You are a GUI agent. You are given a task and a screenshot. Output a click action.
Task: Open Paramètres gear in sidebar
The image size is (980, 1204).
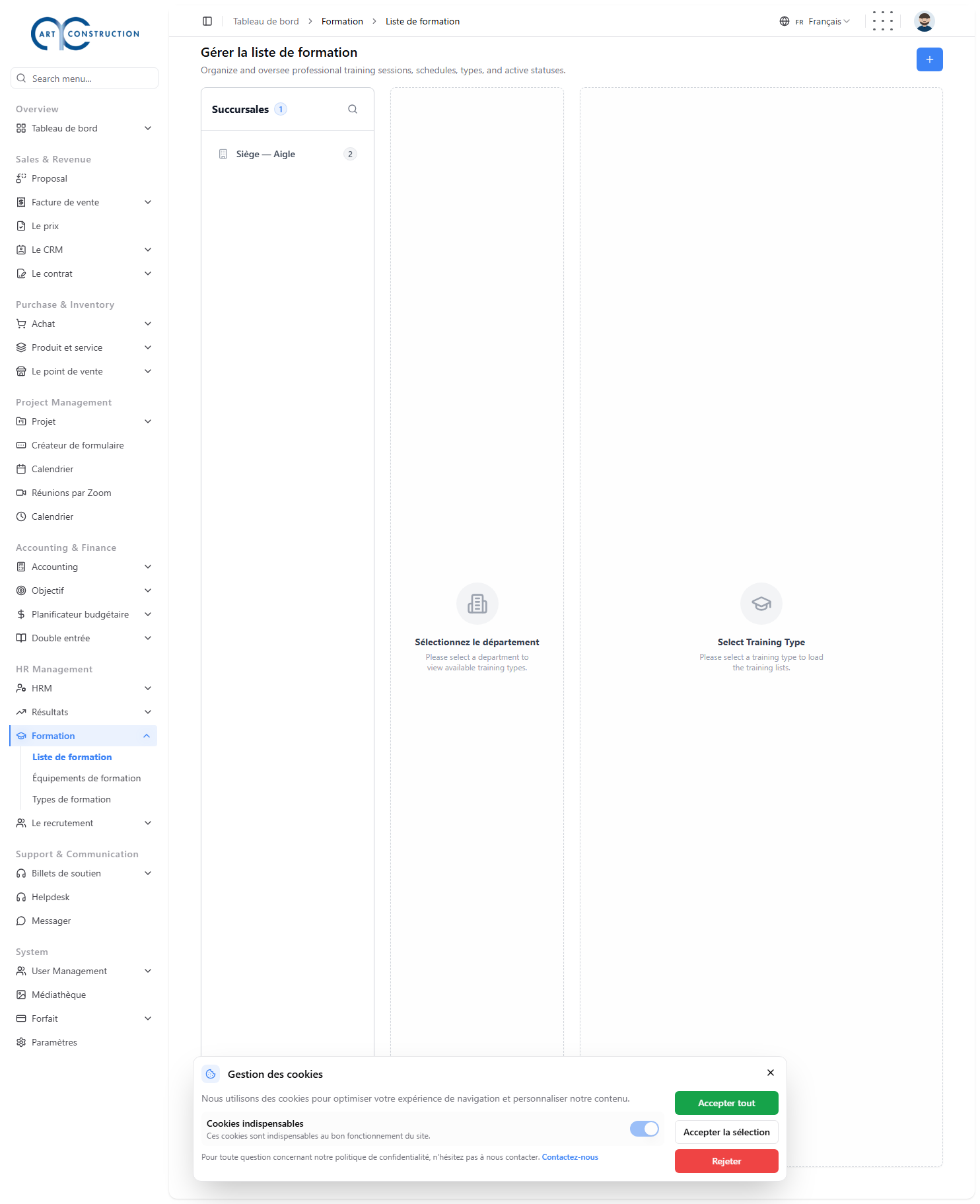[x=21, y=1042]
